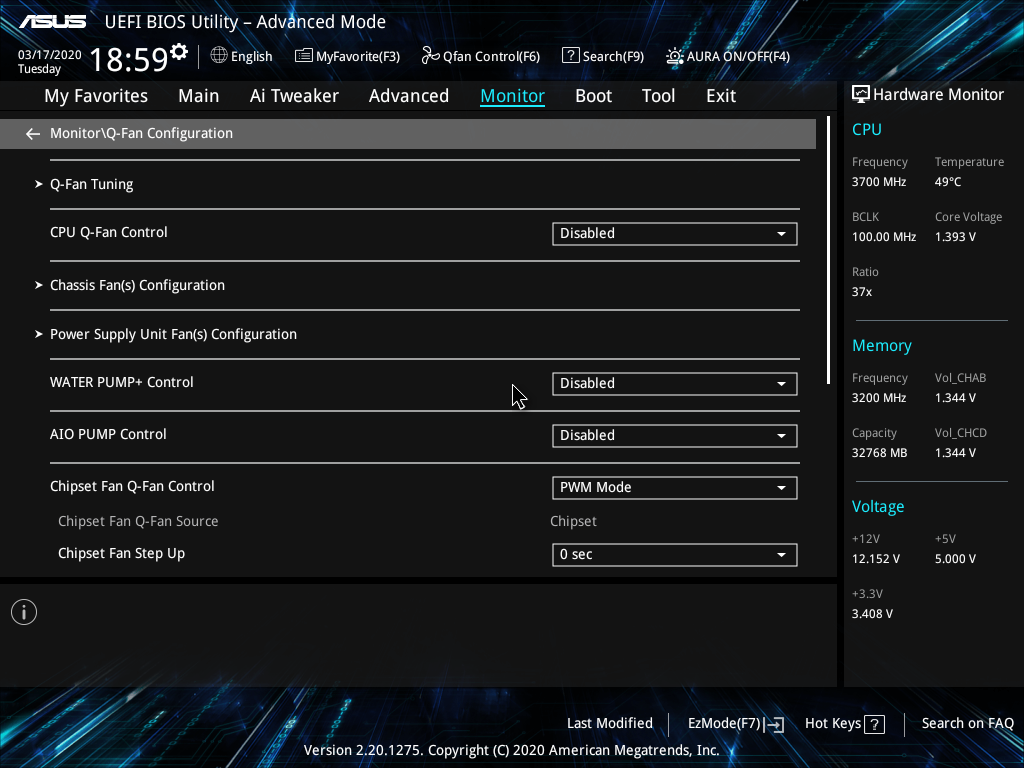Click the info circle icon
This screenshot has width=1024, height=768.
[24, 612]
